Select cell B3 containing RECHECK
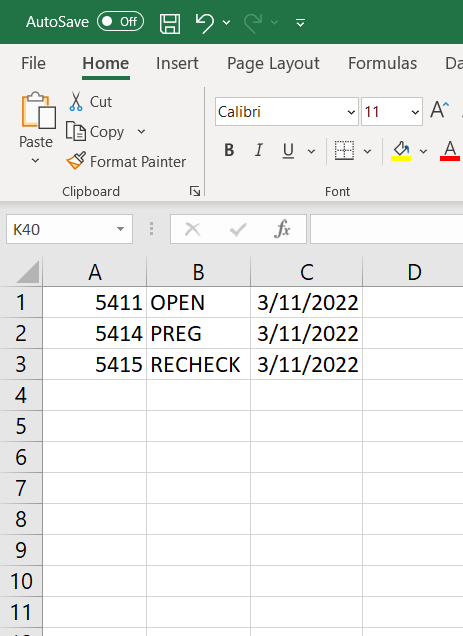The width and height of the screenshot is (463, 636). 198,364
